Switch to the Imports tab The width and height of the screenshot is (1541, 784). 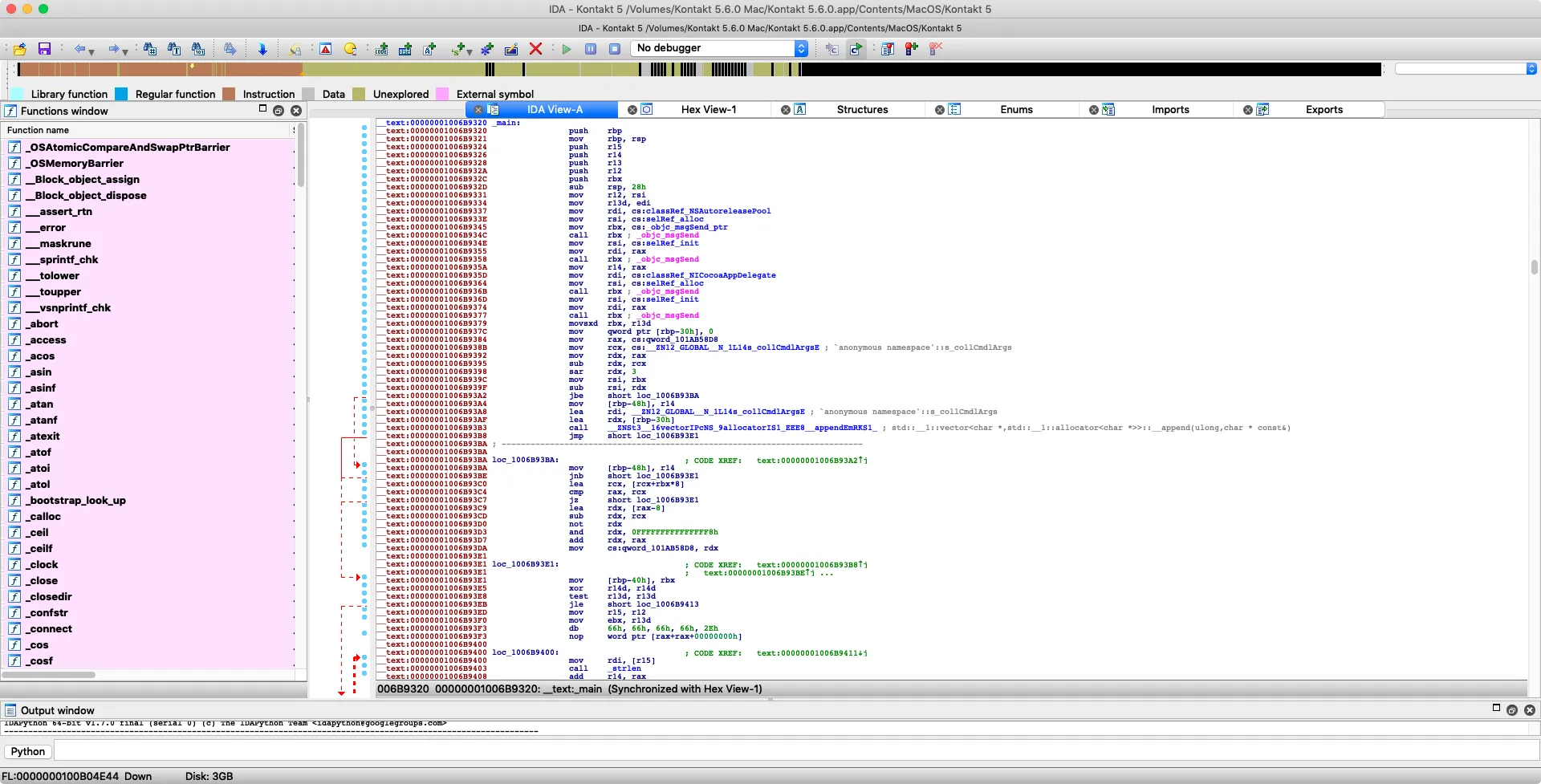[x=1169, y=109]
